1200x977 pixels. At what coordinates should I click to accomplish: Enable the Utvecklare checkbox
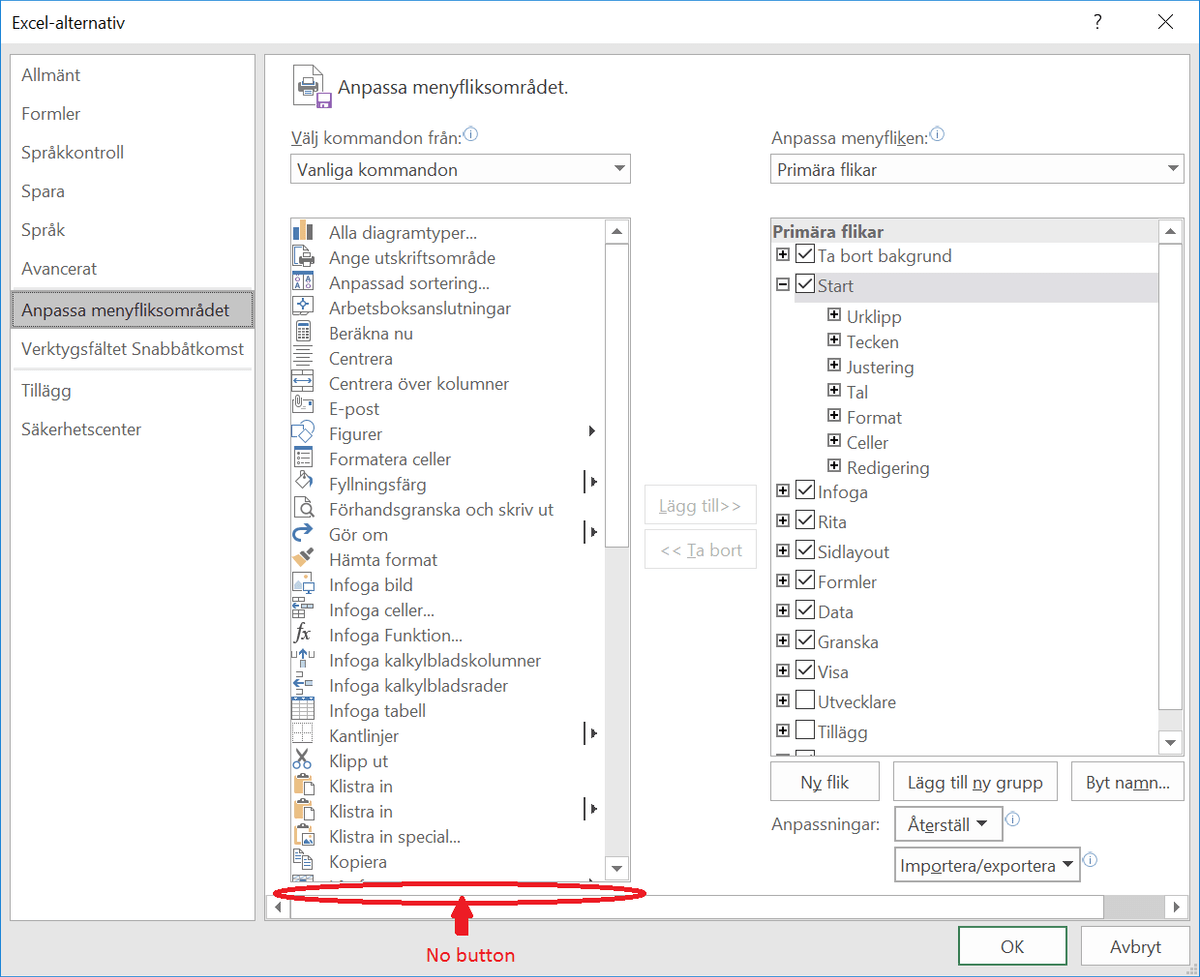click(805, 701)
